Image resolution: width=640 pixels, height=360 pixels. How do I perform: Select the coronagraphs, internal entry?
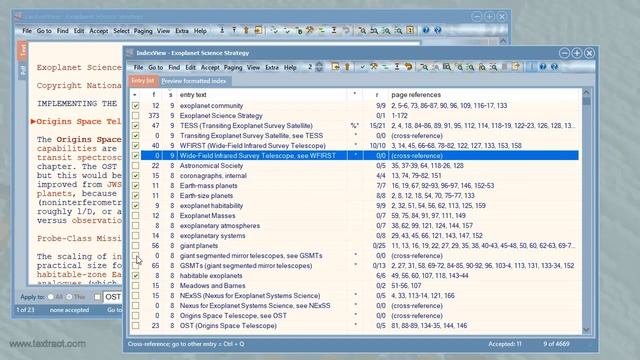[213, 176]
